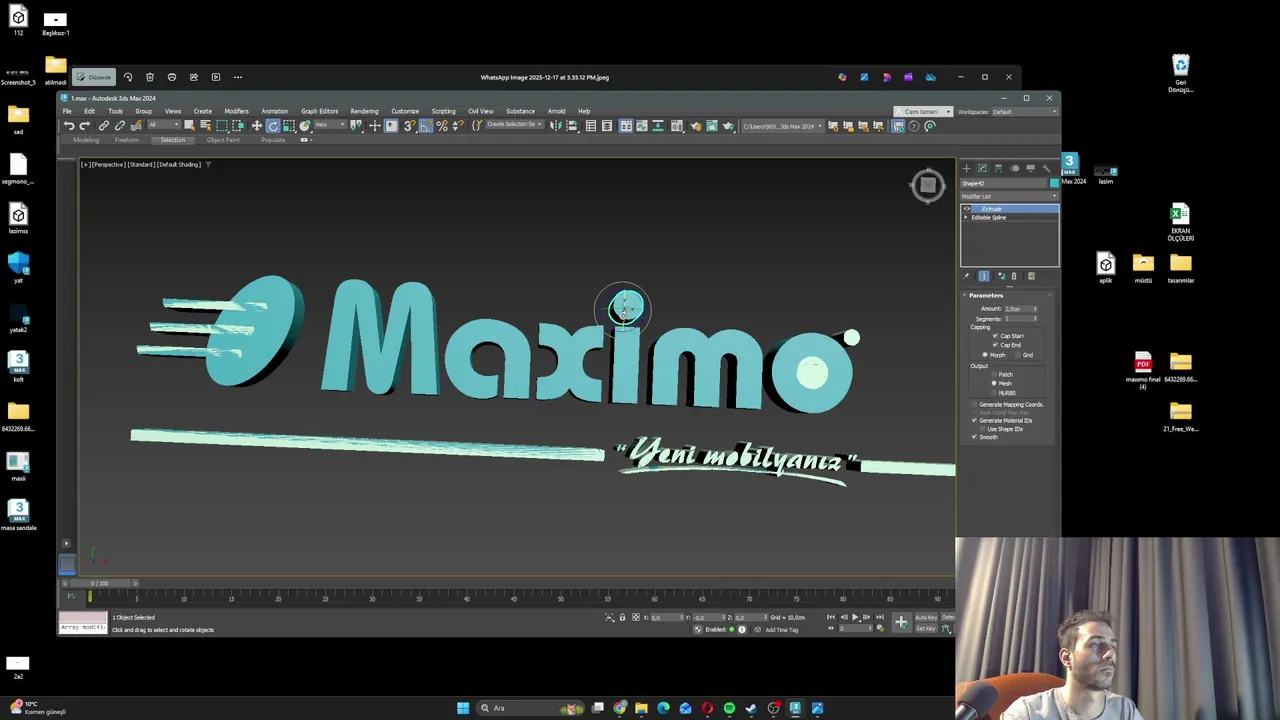The height and width of the screenshot is (720, 1280).
Task: Click the ViewCube in the viewport
Action: pos(928,185)
